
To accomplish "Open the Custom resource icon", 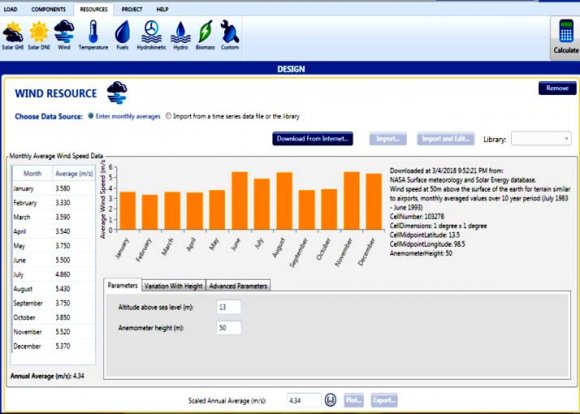I will point(230,35).
